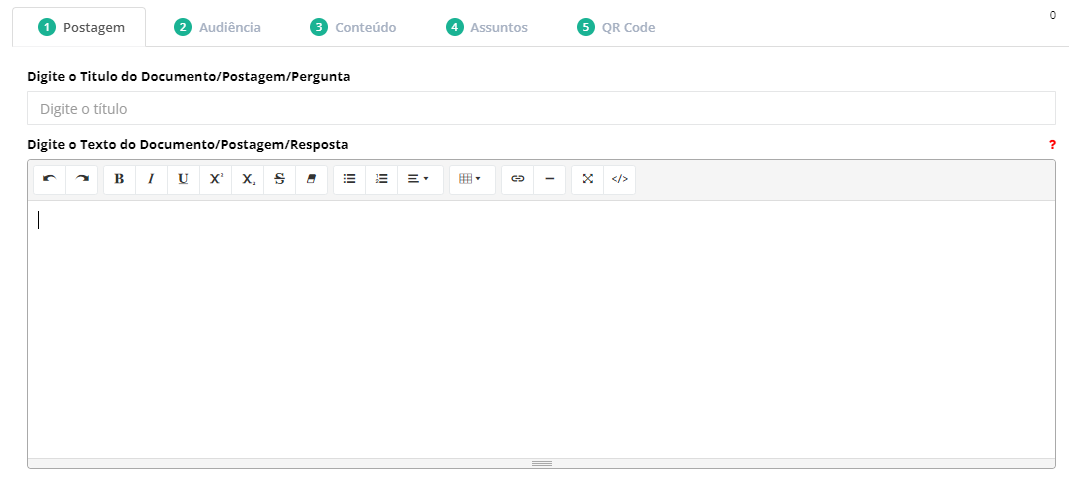Screen dimensions: 1069x482
Task: Focus the rich text editor body
Action: coord(541,329)
